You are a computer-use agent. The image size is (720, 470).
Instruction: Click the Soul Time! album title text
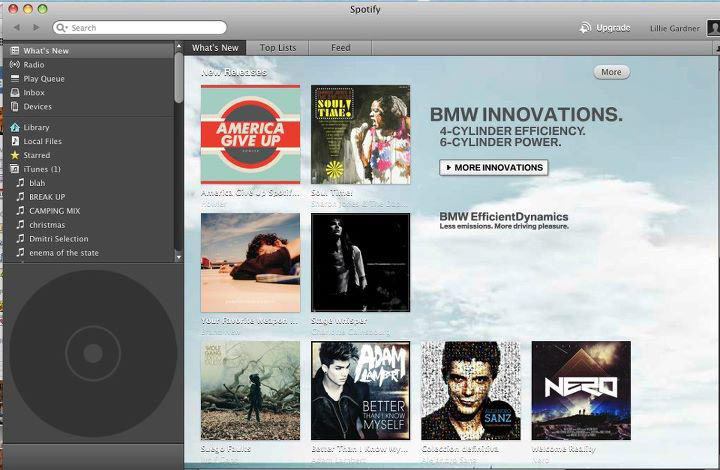[x=332, y=193]
